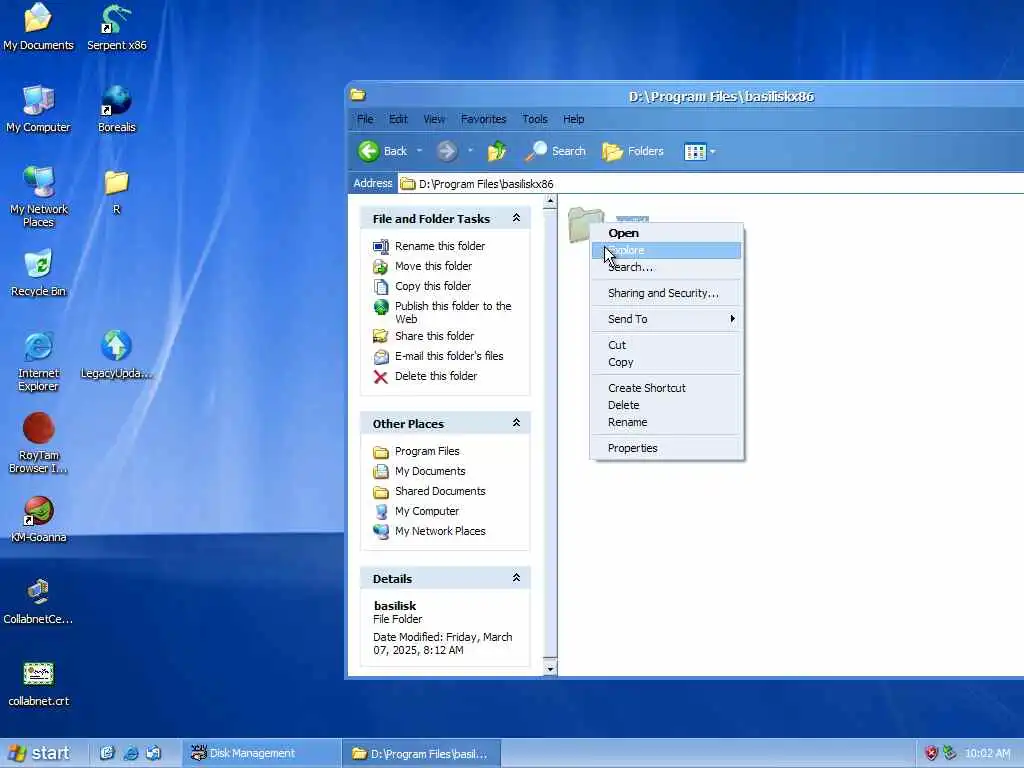This screenshot has height=768, width=1024.
Task: Open Search pane from toolbar
Action: pyautogui.click(x=556, y=151)
